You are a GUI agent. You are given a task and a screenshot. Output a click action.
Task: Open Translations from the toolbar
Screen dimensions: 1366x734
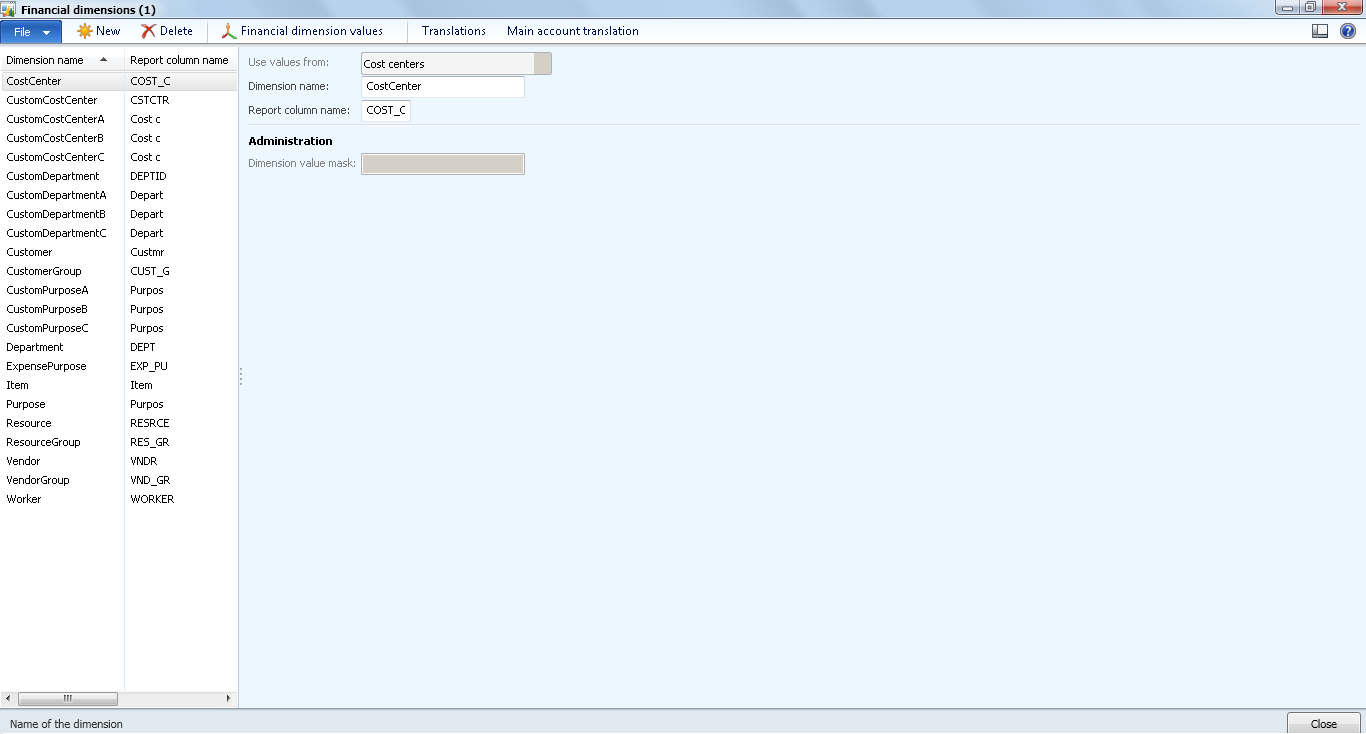(x=454, y=31)
